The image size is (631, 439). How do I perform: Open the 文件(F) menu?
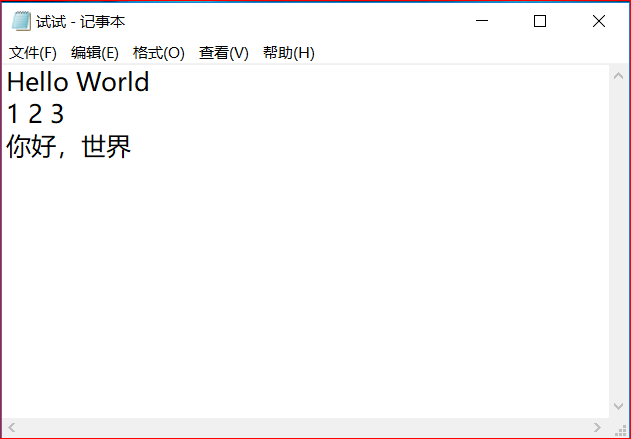pos(33,53)
